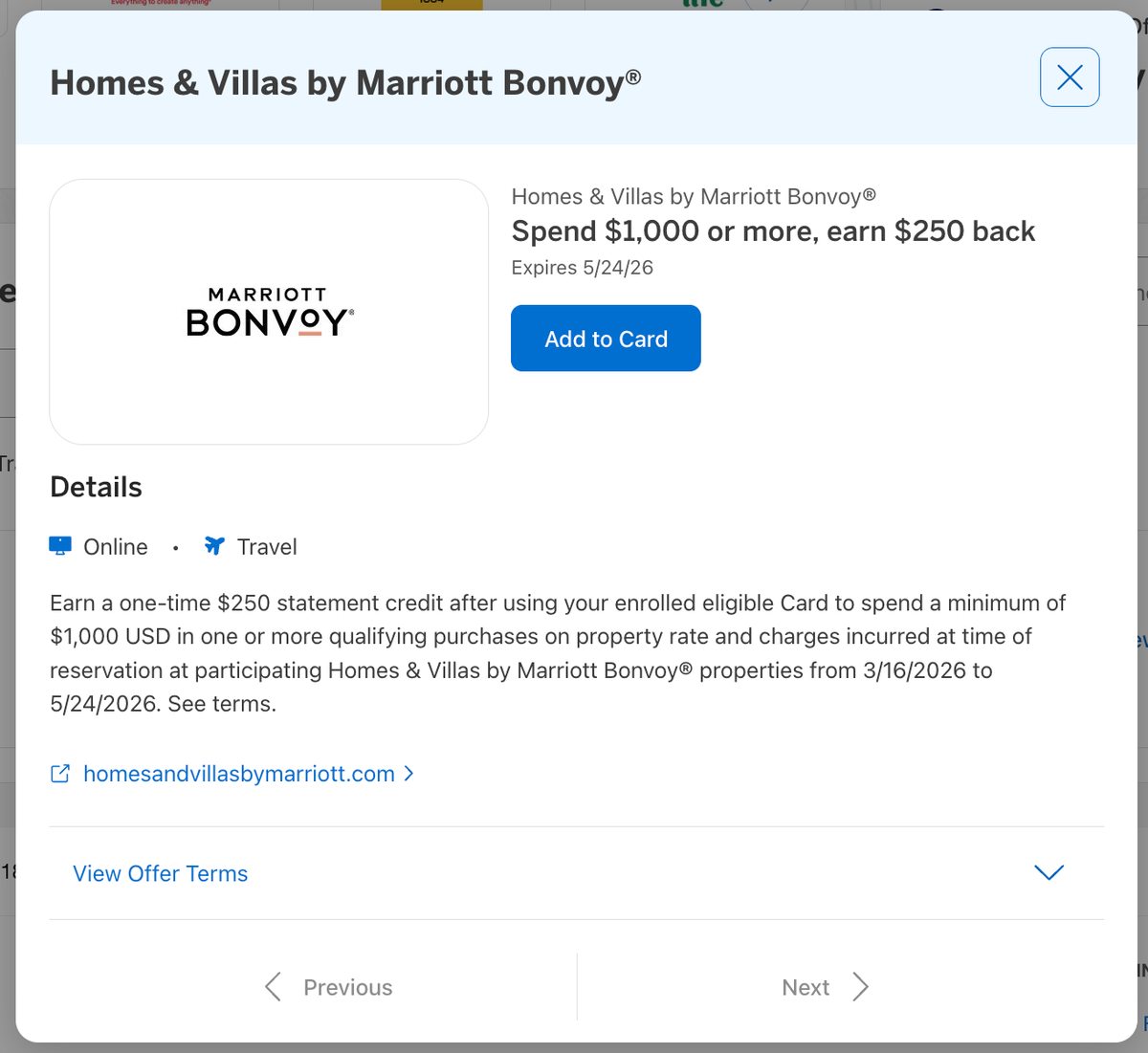The height and width of the screenshot is (1053, 1148).
Task: Click the external link icon beside the Marriott URL
Action: tap(59, 773)
